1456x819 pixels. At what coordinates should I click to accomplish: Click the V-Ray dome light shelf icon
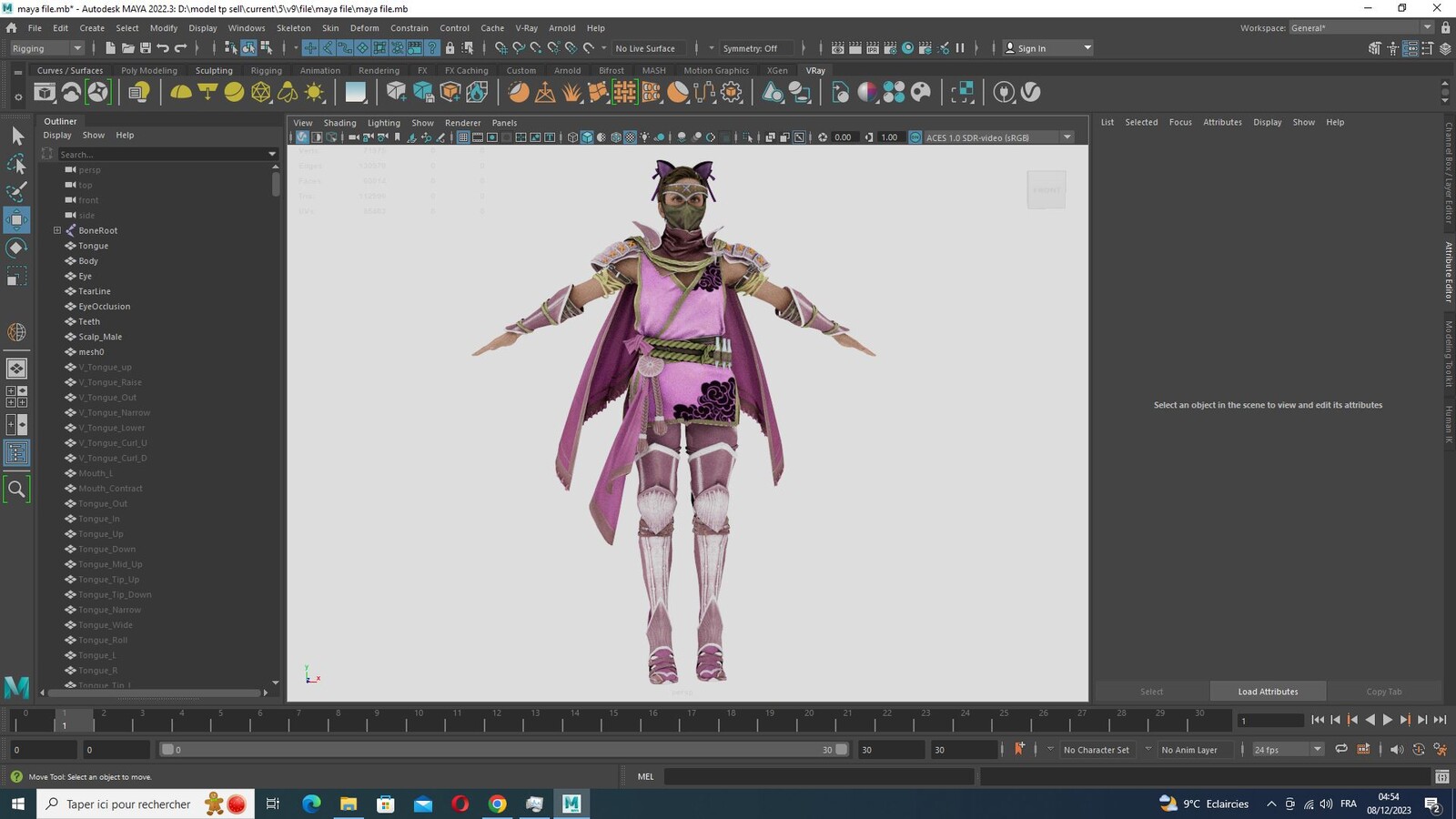(x=181, y=92)
